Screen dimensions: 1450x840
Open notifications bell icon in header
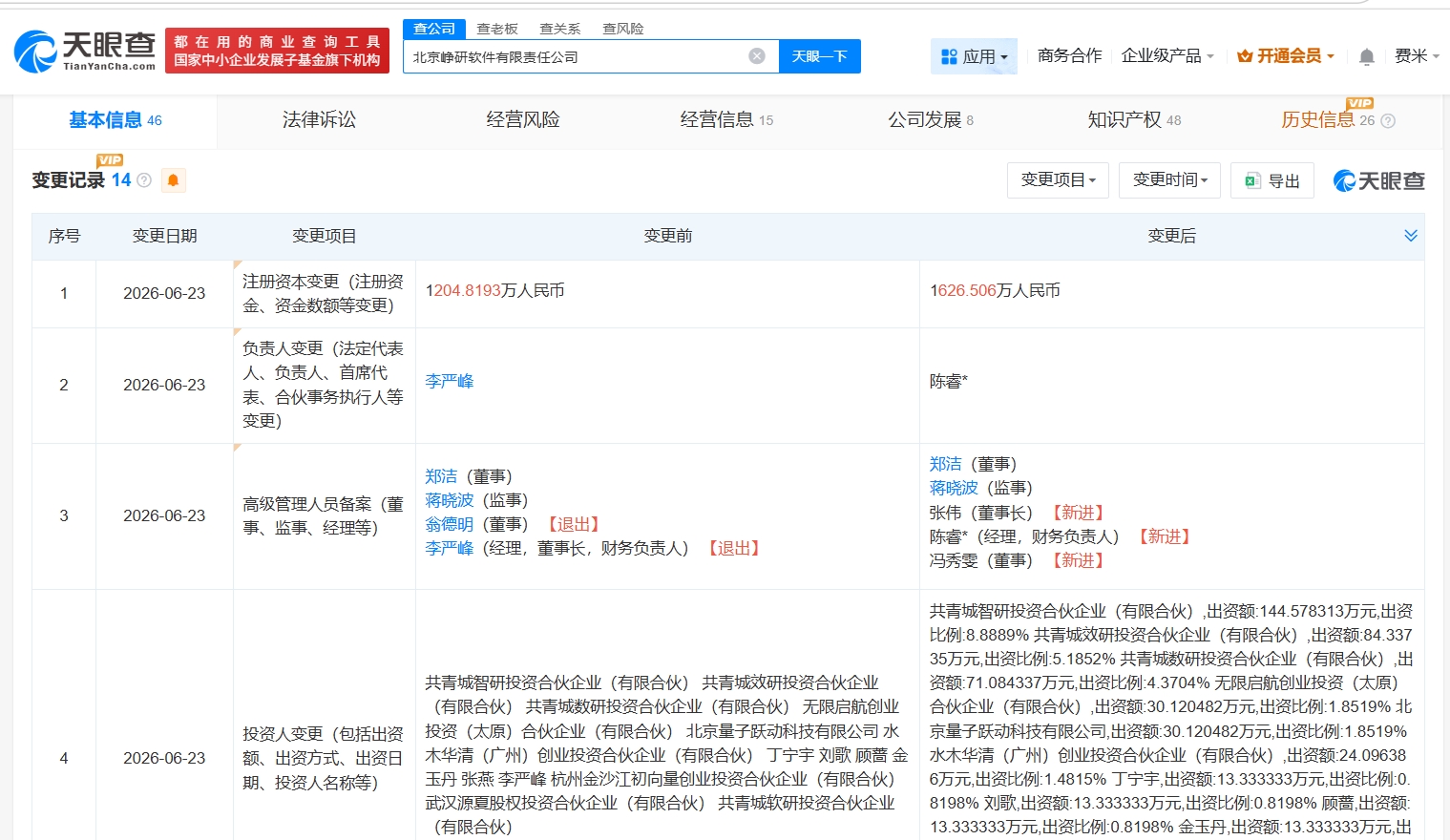click(x=1366, y=56)
